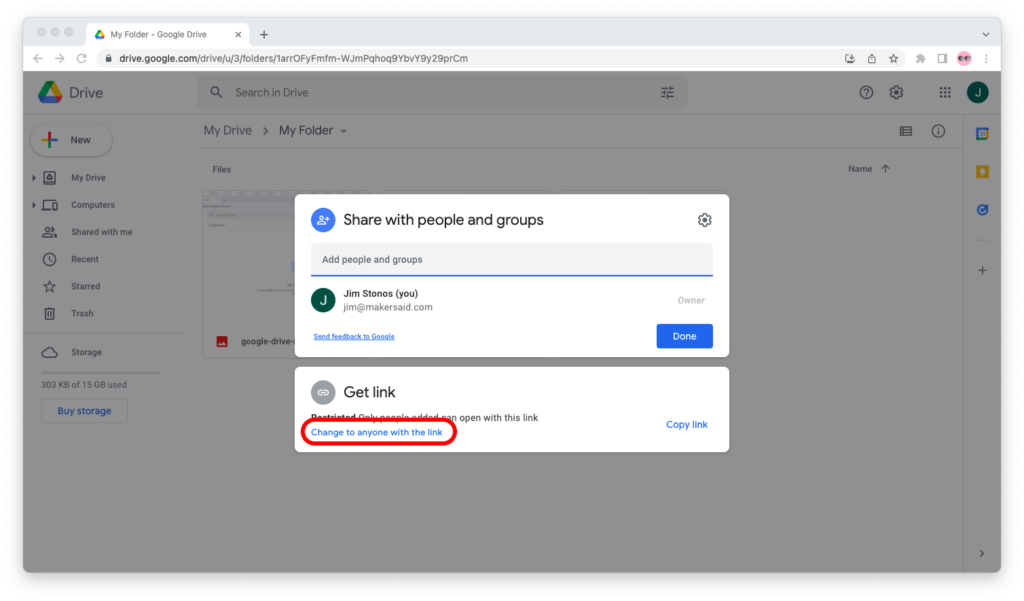The height and width of the screenshot is (601, 1024).
Task: Open the account avatar J in header
Action: [x=978, y=93]
